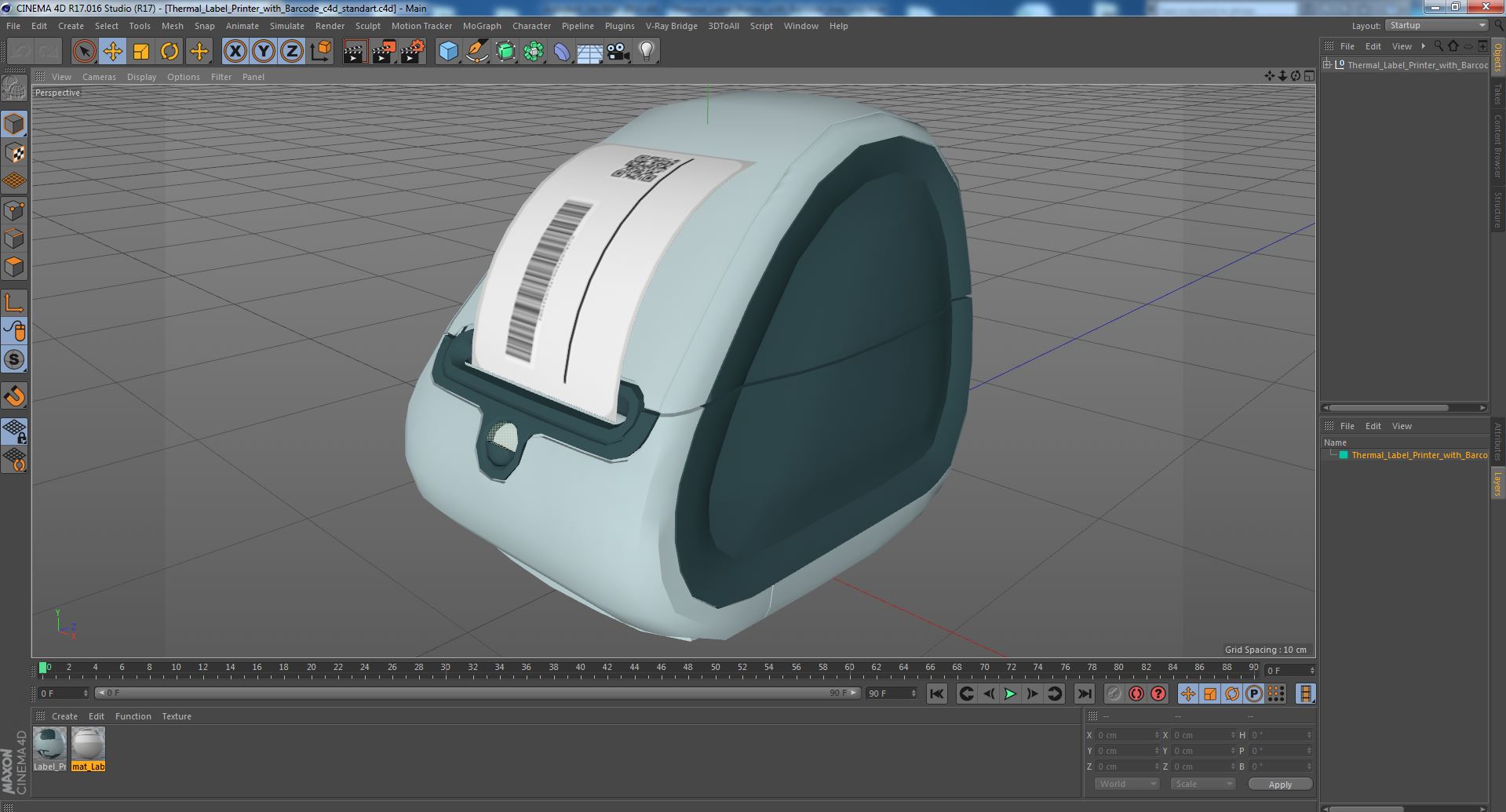Click Apply button in coordinates
The width and height of the screenshot is (1506, 812).
[1280, 784]
